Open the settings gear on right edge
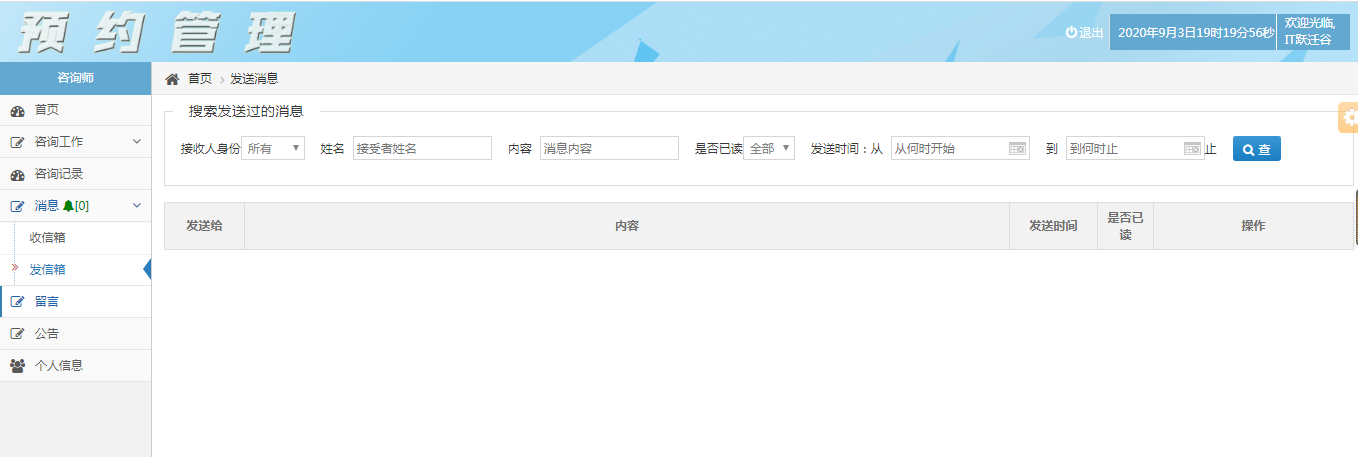Viewport: 1358px width, 457px height. point(1350,118)
